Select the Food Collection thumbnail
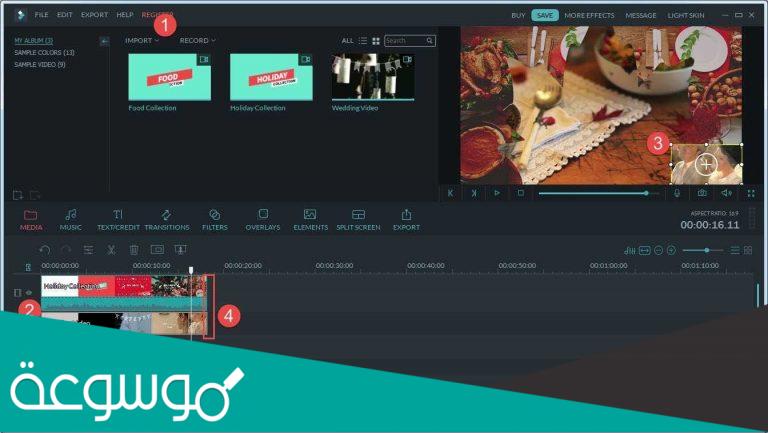The image size is (768, 433). point(169,77)
